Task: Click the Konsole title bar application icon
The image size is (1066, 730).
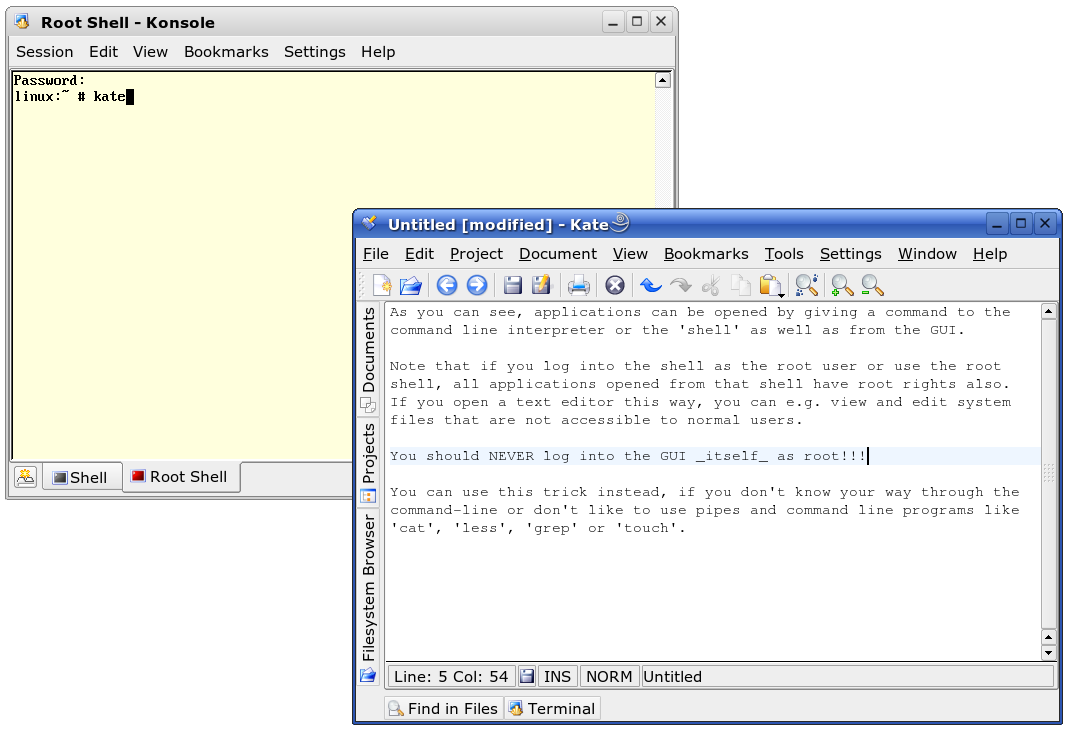Action: 22,22
